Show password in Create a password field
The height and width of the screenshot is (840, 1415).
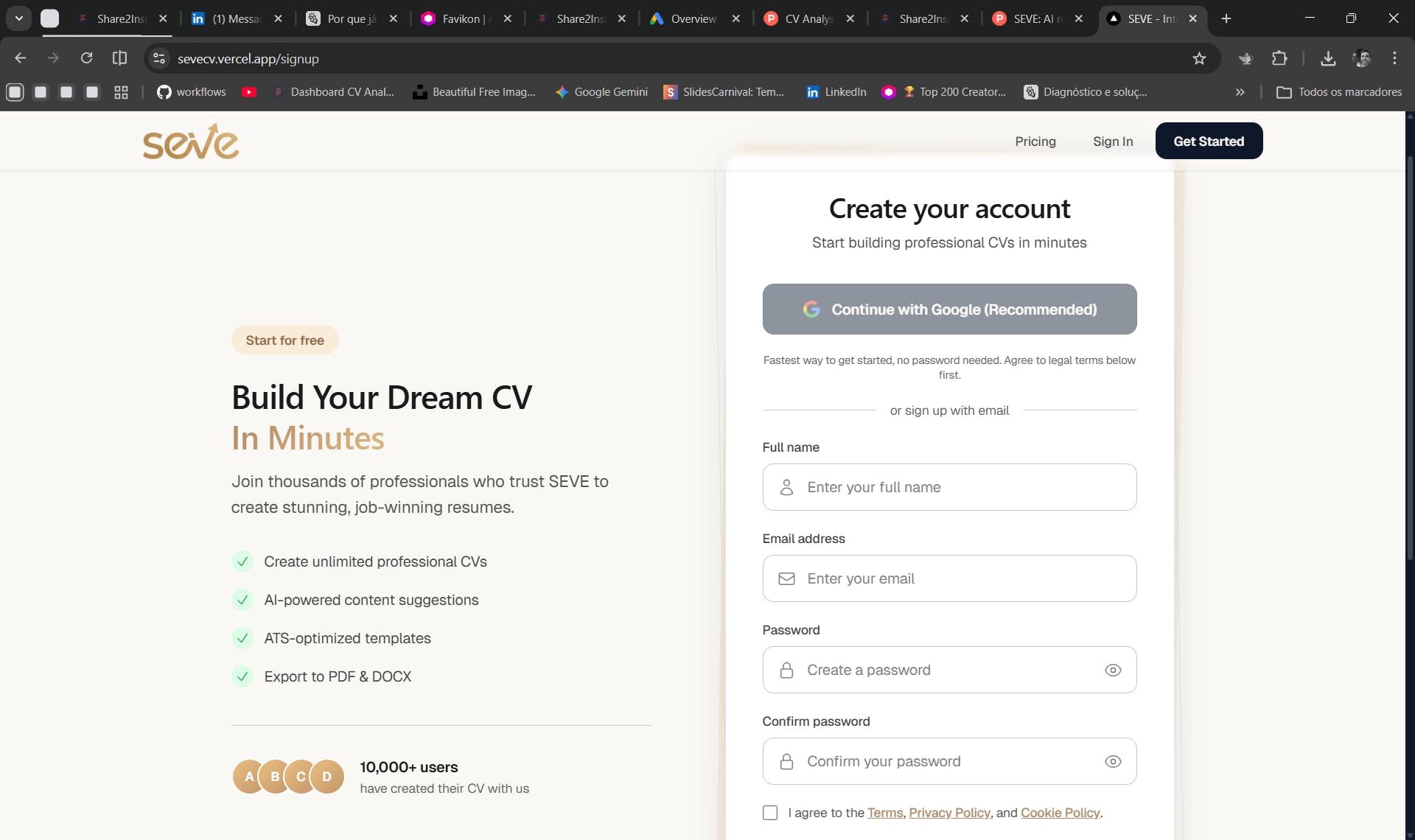(1113, 670)
